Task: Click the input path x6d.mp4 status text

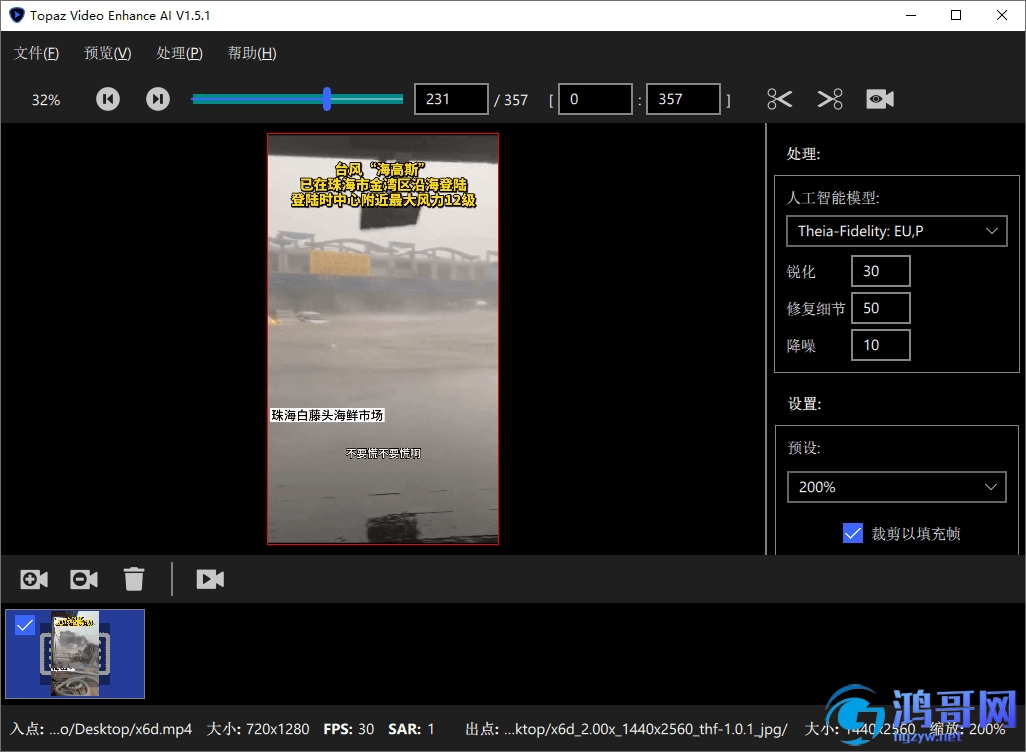Action: (101, 729)
